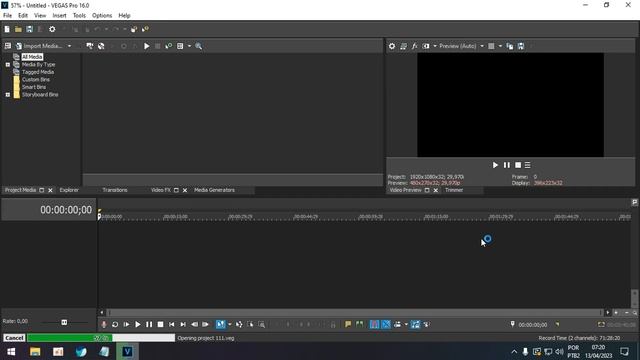
Task: Open the Options menu
Action: (x=102, y=16)
